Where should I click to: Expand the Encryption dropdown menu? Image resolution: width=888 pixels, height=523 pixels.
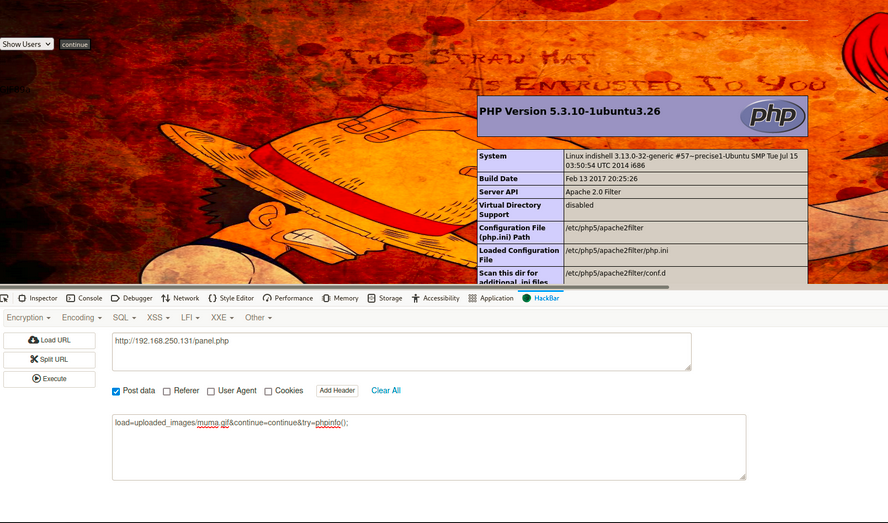28,318
